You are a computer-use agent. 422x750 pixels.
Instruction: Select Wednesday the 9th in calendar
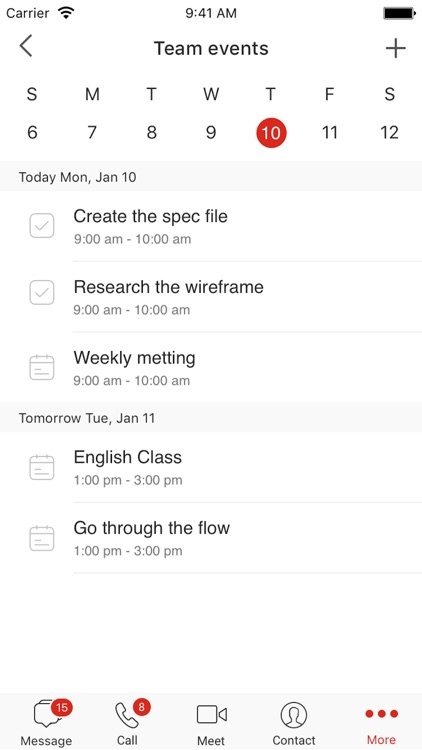(x=211, y=132)
